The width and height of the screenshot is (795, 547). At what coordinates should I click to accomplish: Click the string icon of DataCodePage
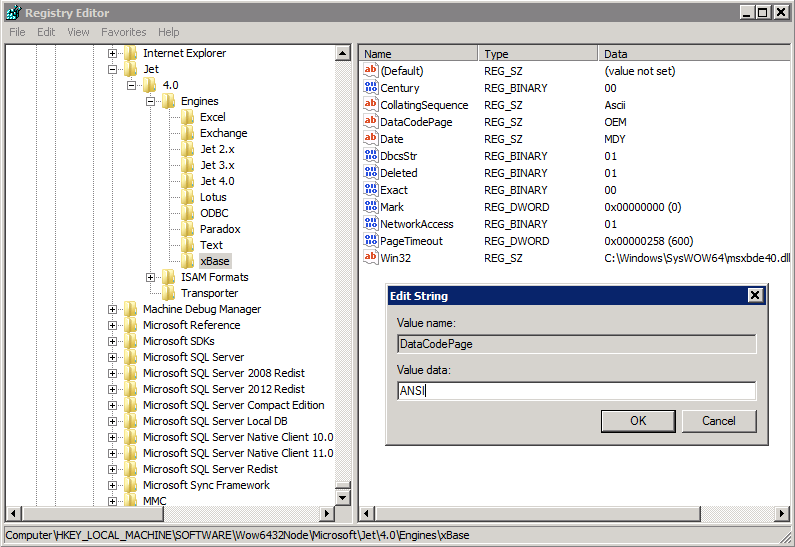point(371,122)
